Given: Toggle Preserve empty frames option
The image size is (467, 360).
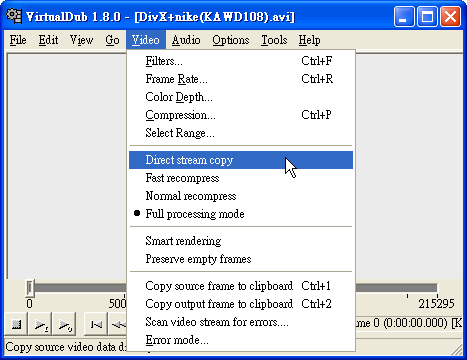Looking at the screenshot, I should click(x=241, y=259).
